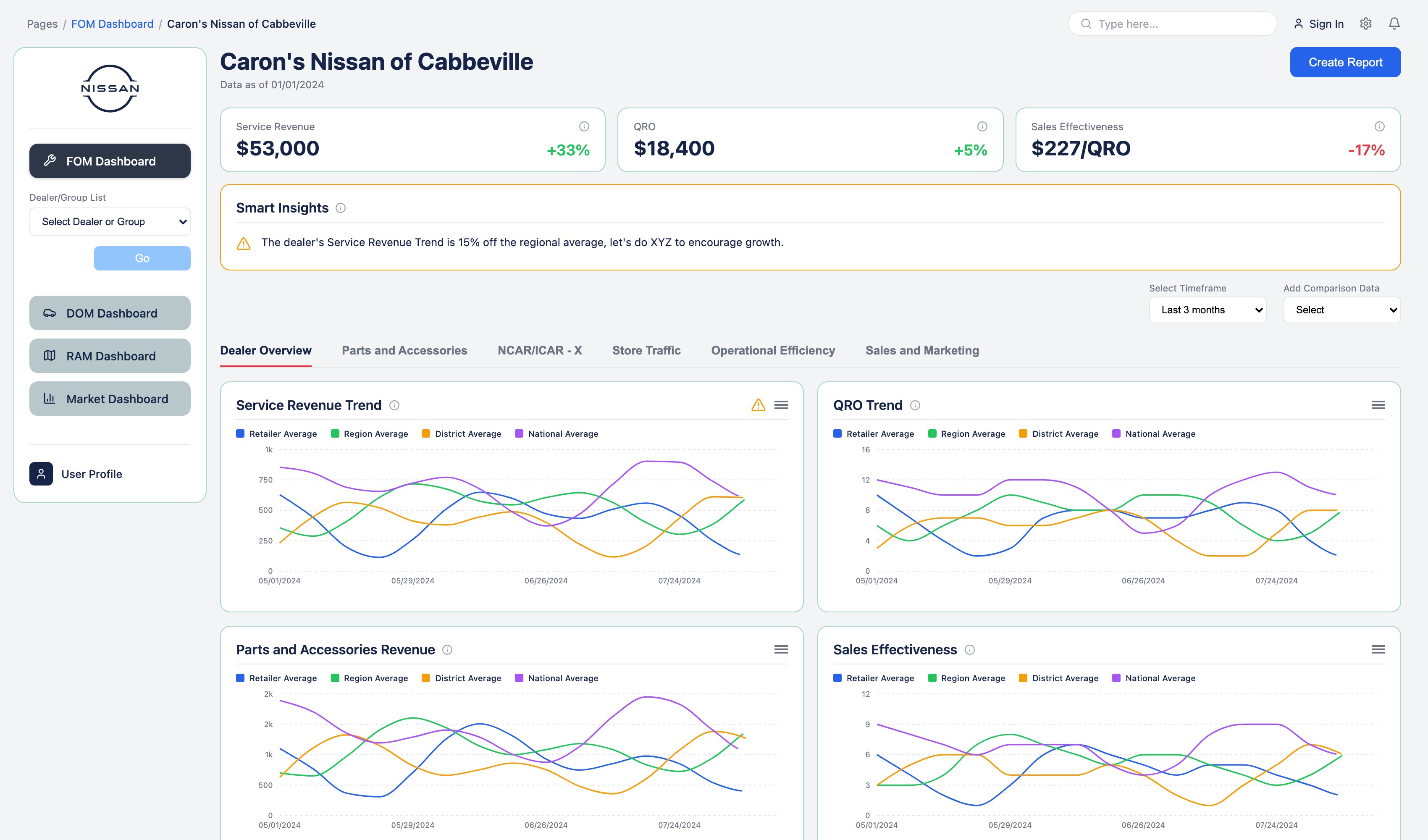The height and width of the screenshot is (840, 1428).
Task: Click Service Revenue Trend warning icon
Action: click(758, 405)
